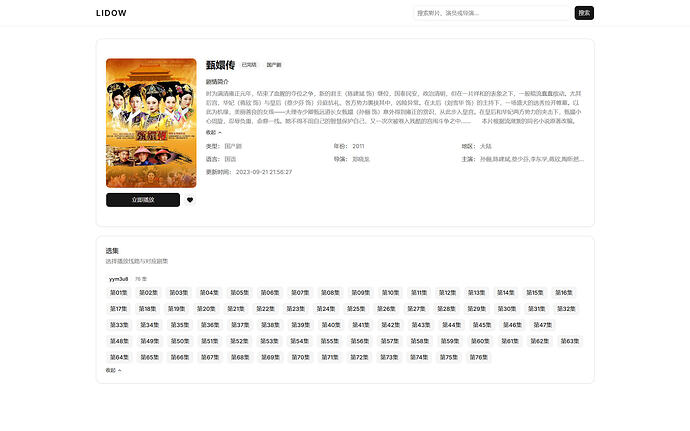Select episode 第74集
This screenshot has width=690, height=431.
(419, 357)
